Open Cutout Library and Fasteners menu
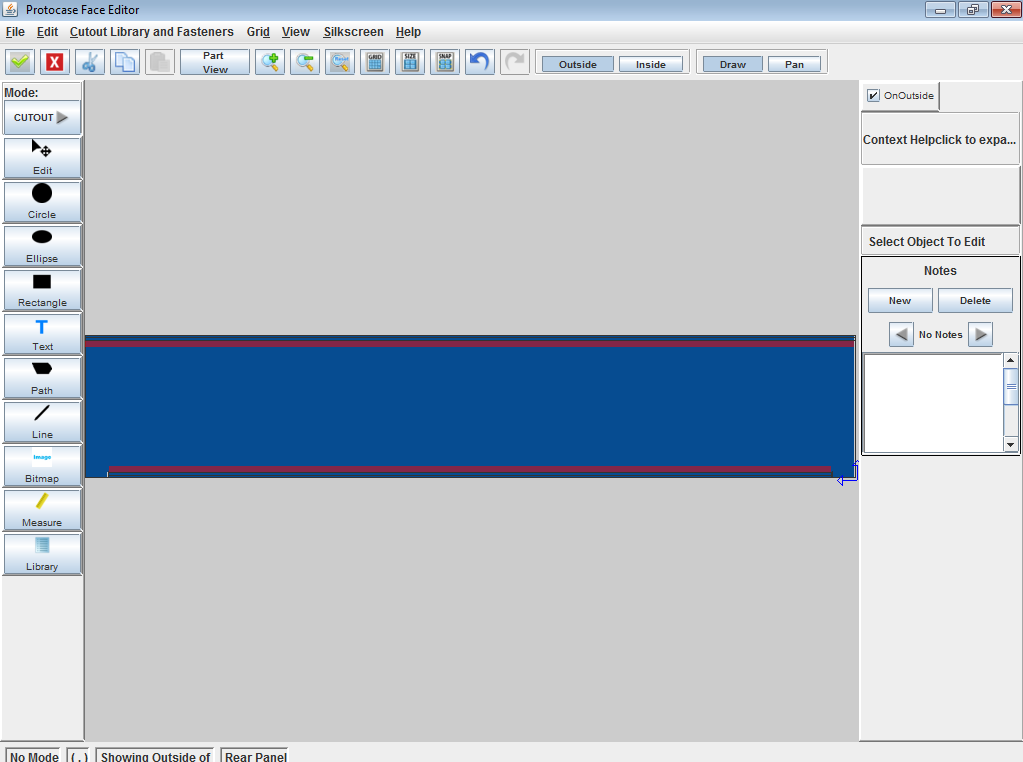This screenshot has width=1023, height=762. pyautogui.click(x=151, y=32)
